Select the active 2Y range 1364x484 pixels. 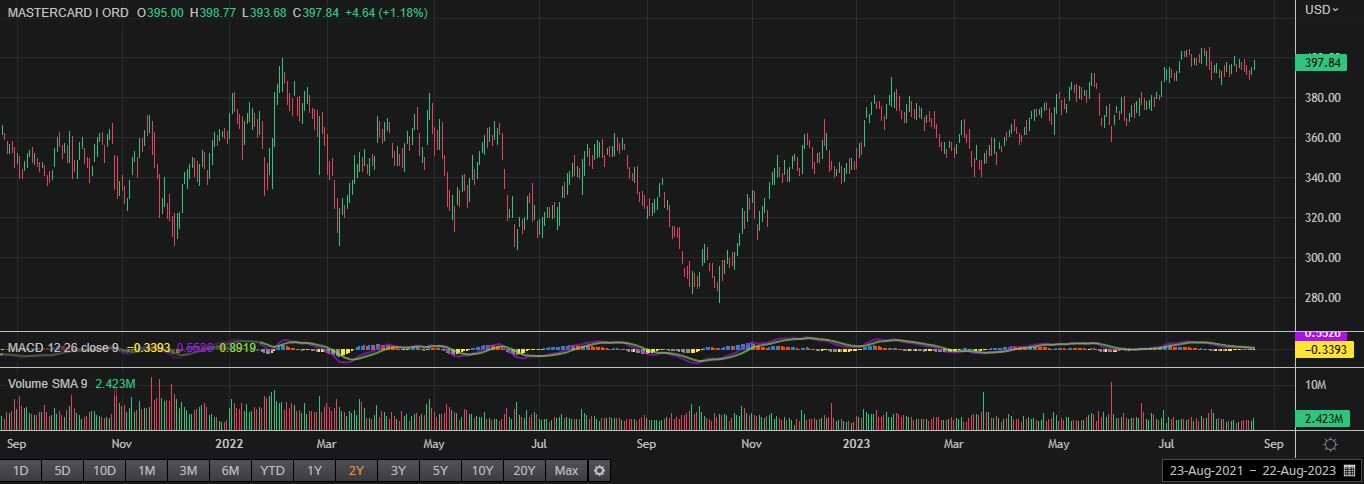coord(356,470)
